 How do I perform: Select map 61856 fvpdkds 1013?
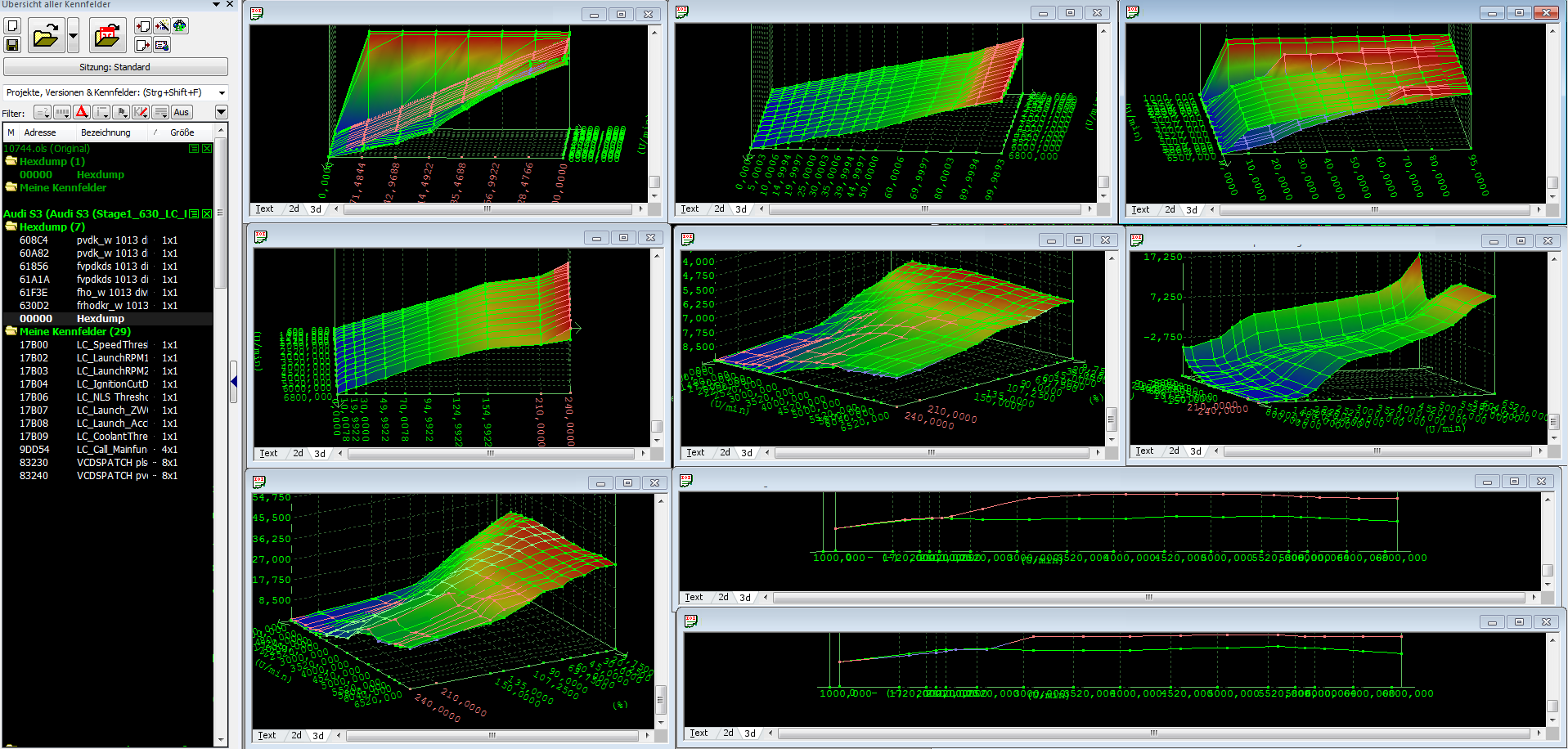108,267
